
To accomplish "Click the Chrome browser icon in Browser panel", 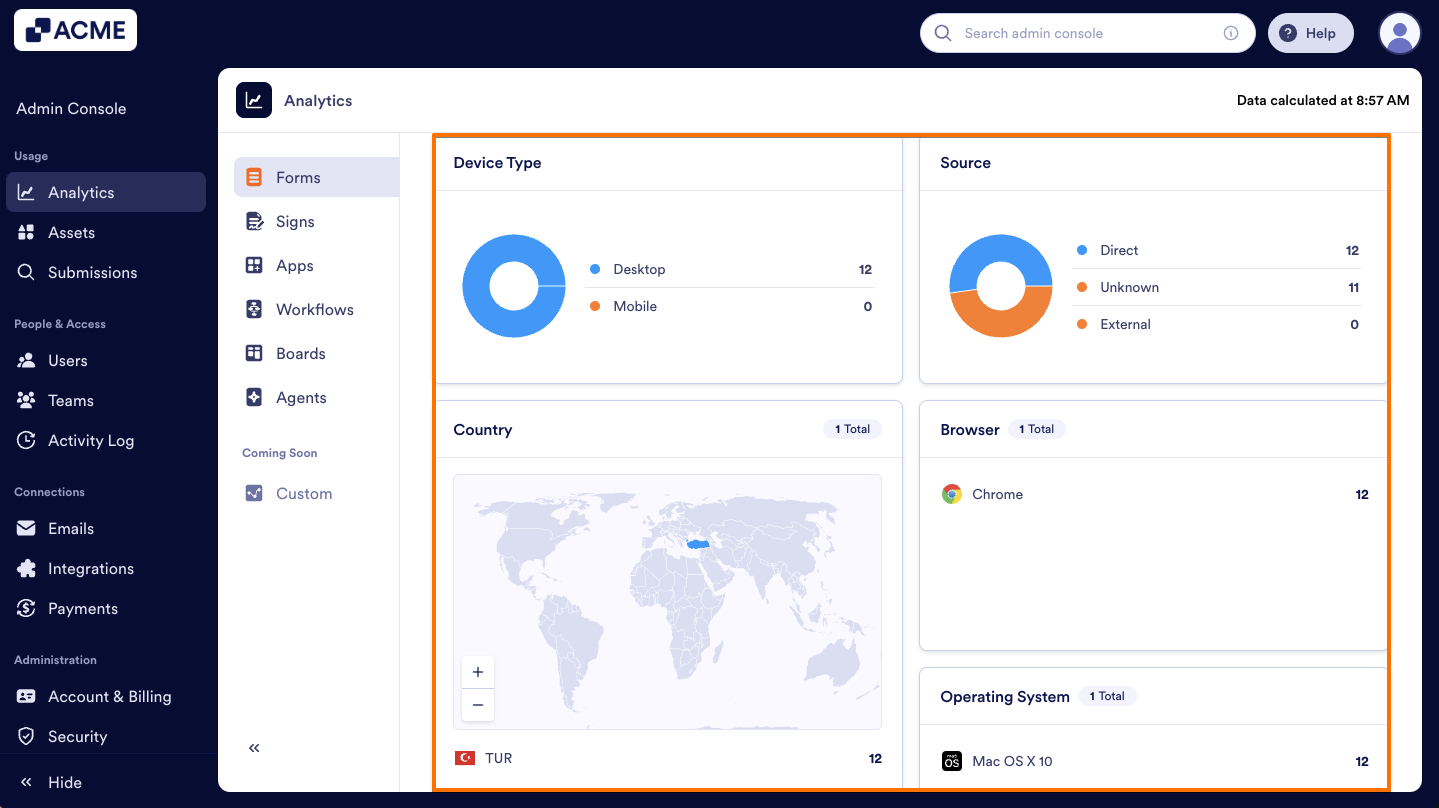I will click(x=950, y=494).
